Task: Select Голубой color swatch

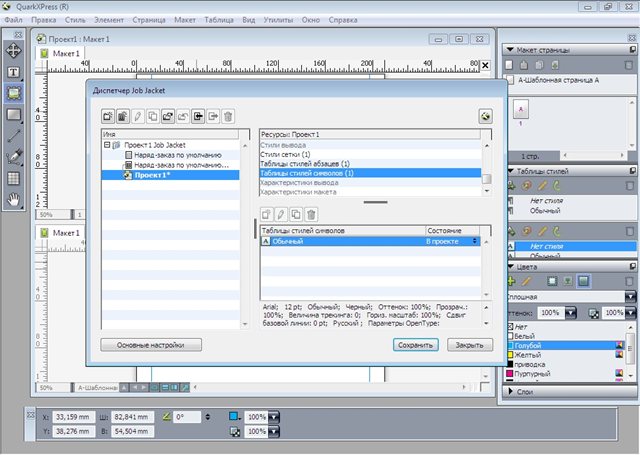Action: coord(565,346)
